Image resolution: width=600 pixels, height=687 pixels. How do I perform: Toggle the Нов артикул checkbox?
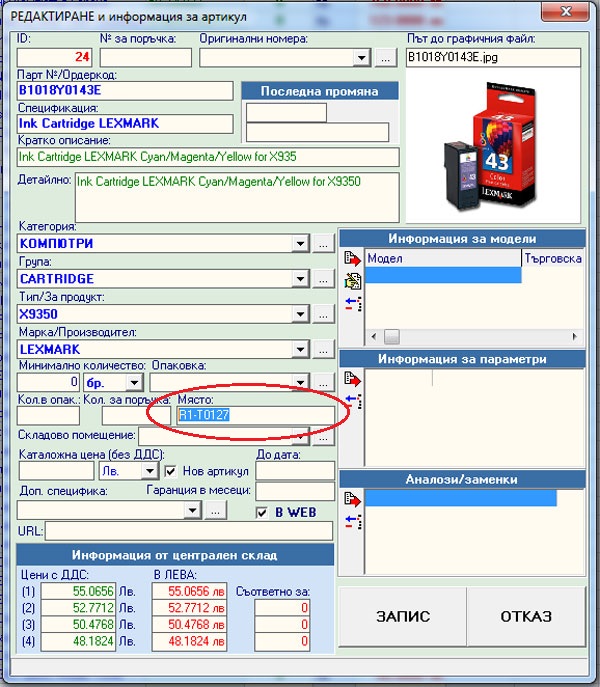(x=171, y=471)
